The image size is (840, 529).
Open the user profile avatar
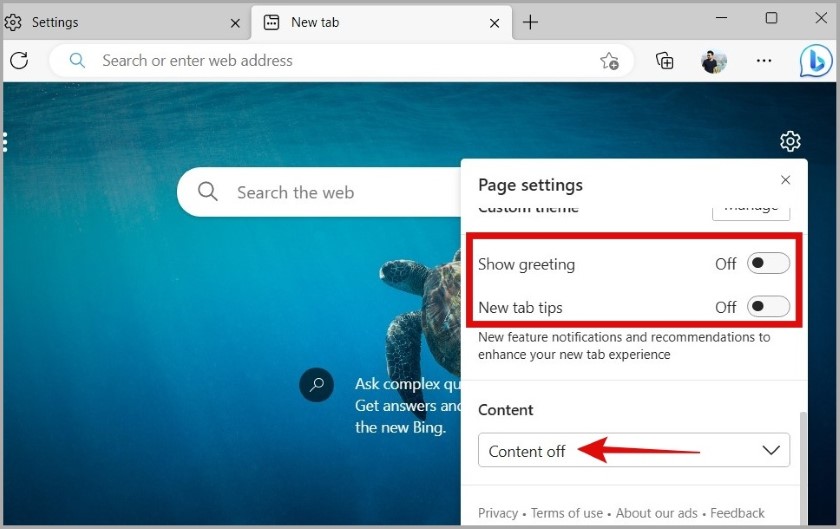pyautogui.click(x=714, y=62)
